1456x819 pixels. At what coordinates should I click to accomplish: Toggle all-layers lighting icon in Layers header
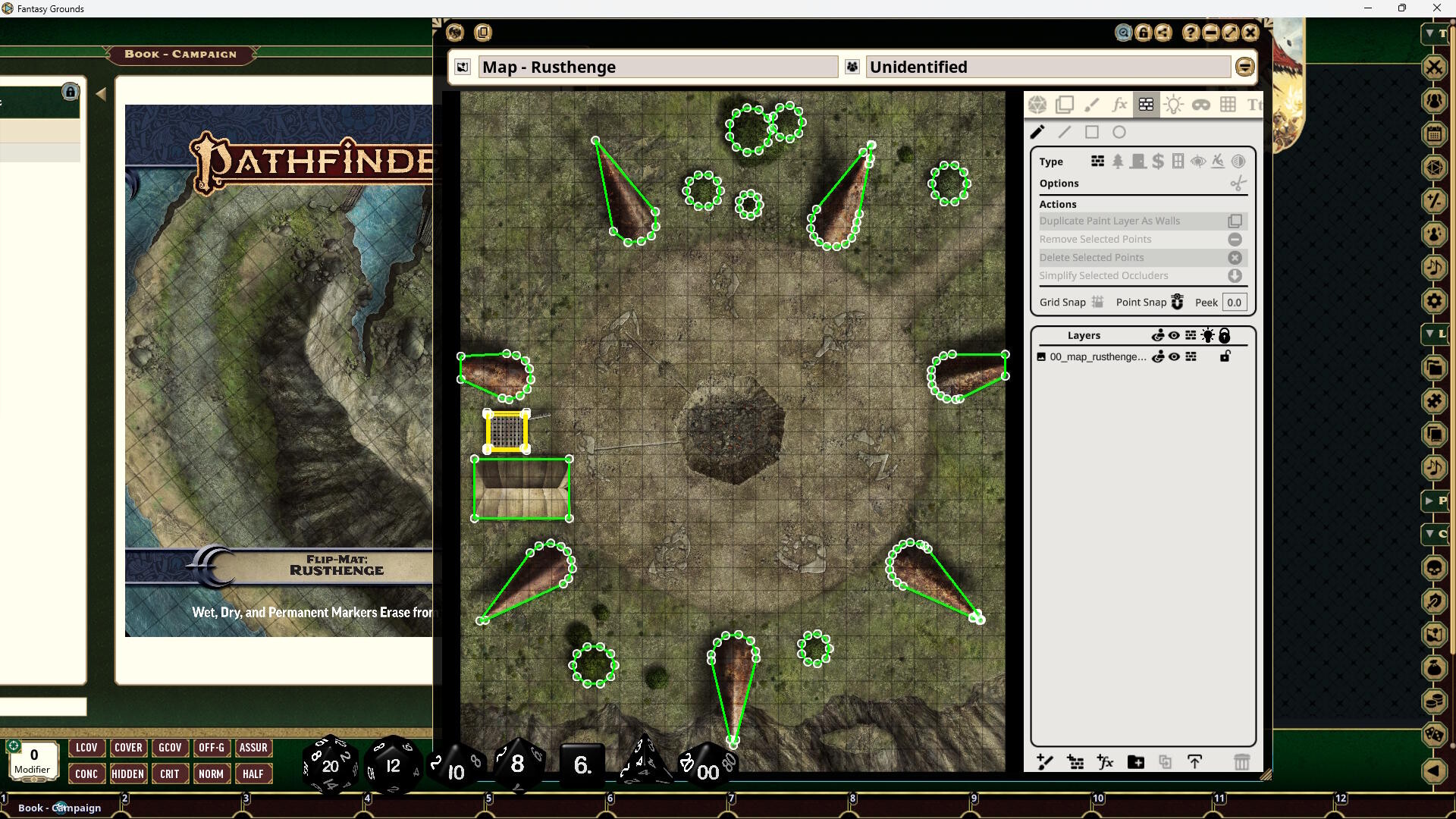(1207, 335)
